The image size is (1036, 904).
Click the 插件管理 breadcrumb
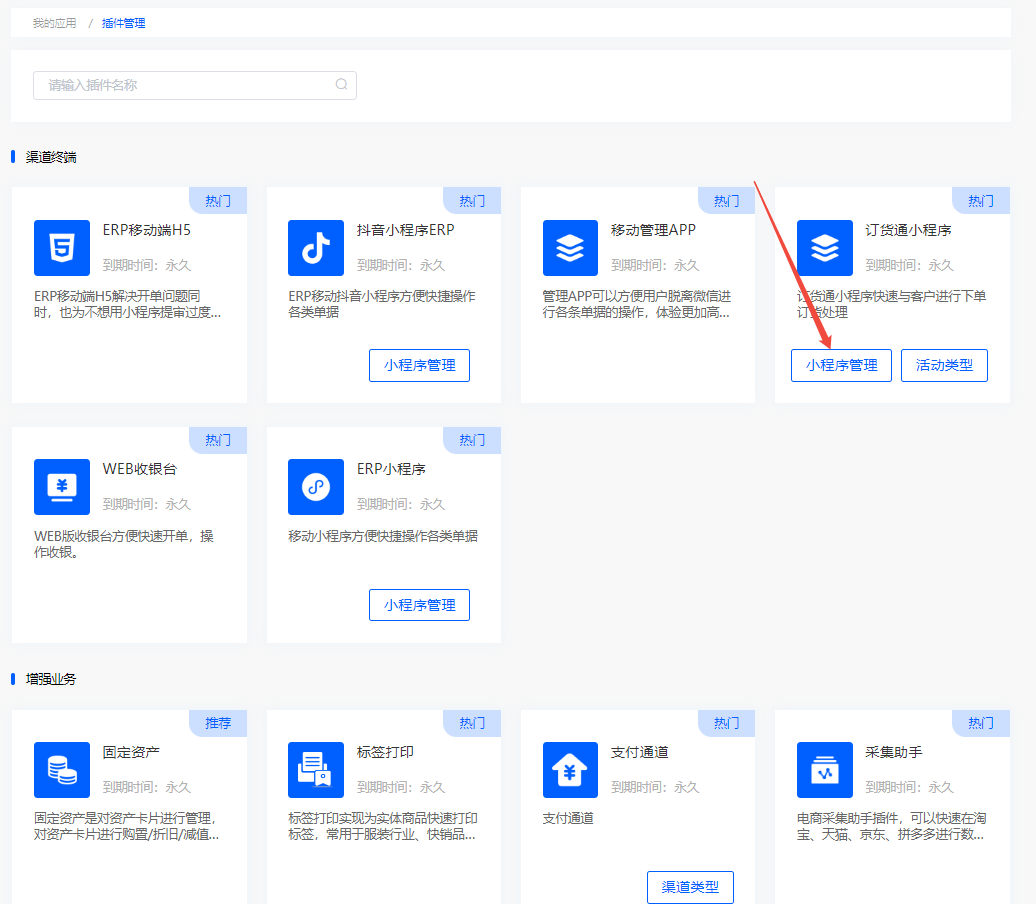(x=123, y=23)
